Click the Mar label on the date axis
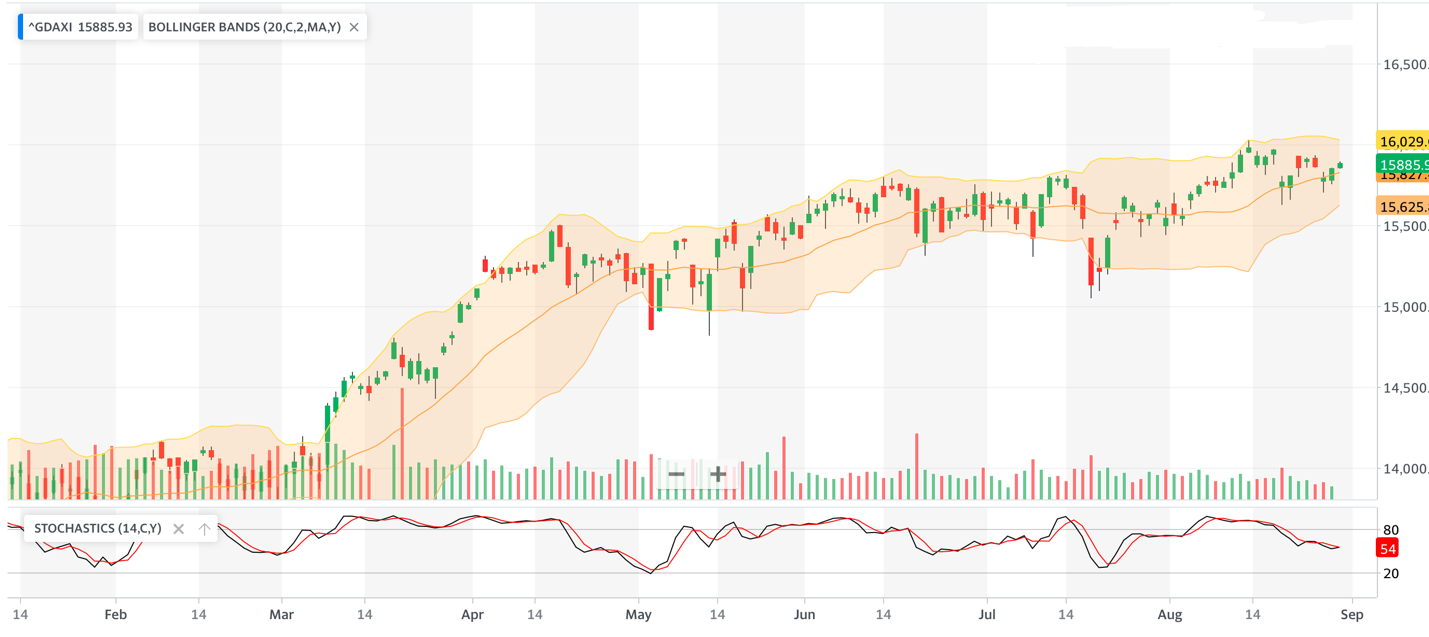 282,614
